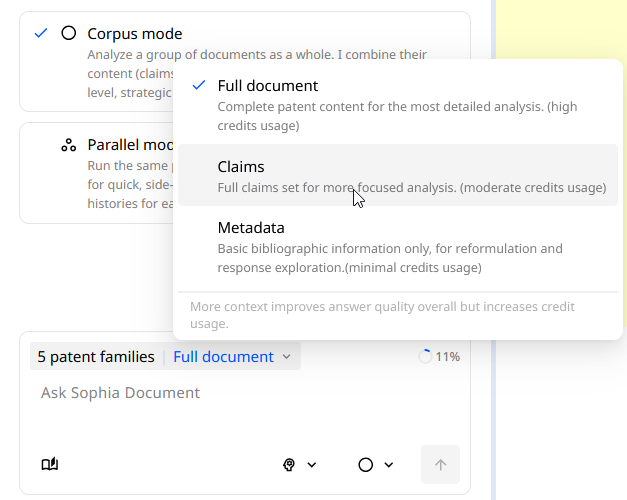This screenshot has width=627, height=500.
Task: Click the head-with-gear reasoning icon
Action: pos(289,465)
